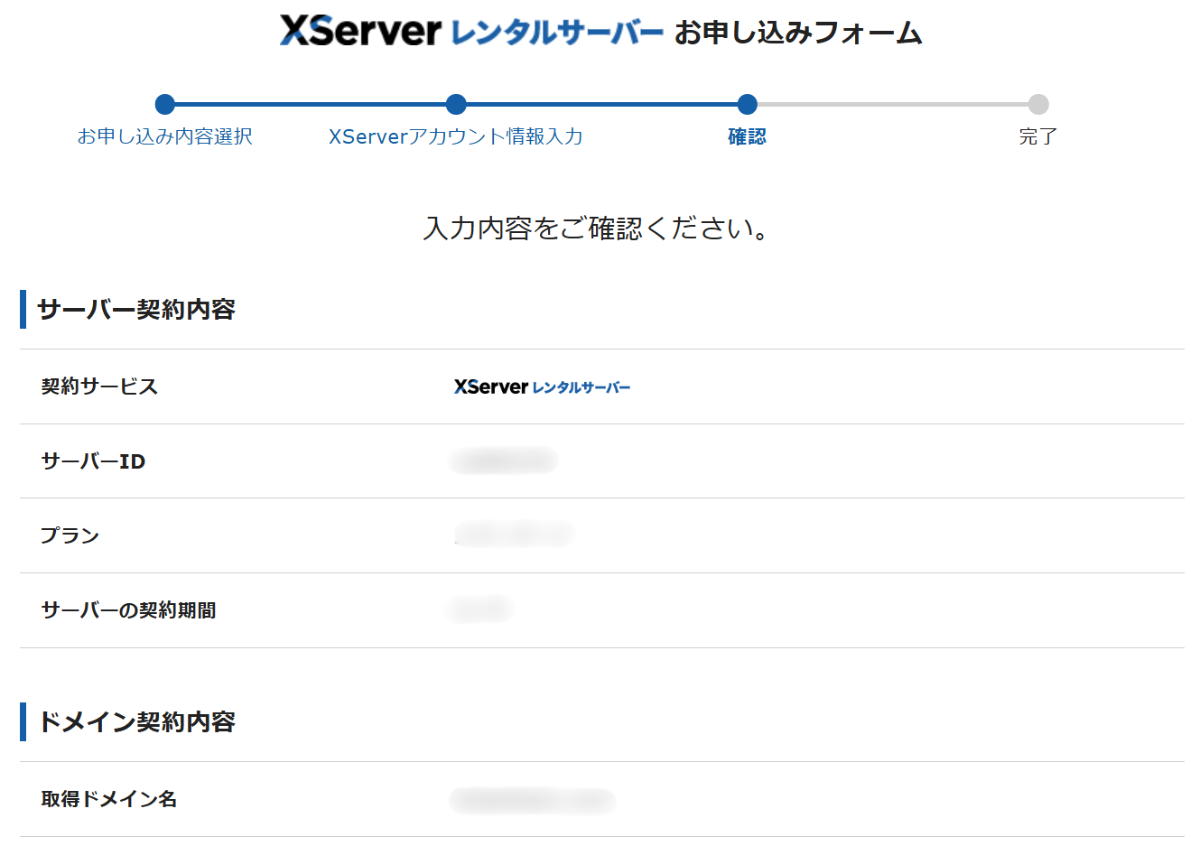Click the blurred プラン value
Image resolution: width=1200 pixels, height=850 pixels.
[514, 535]
